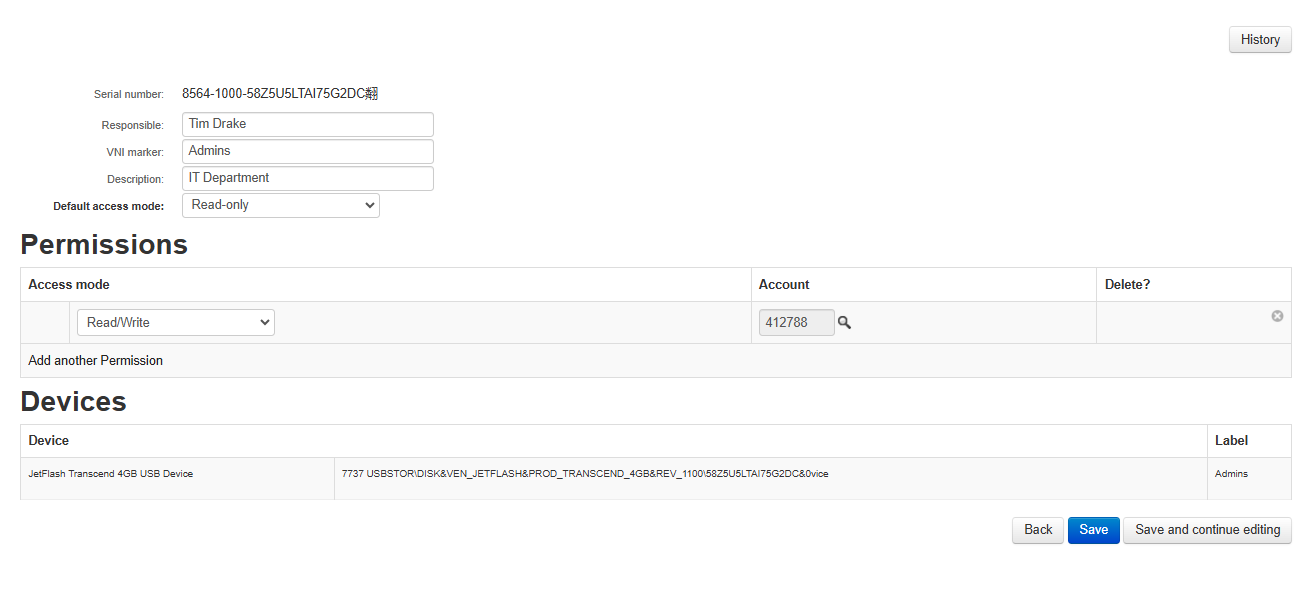The image size is (1304, 596).
Task: Click the Account field showing 412788
Action: pos(796,322)
